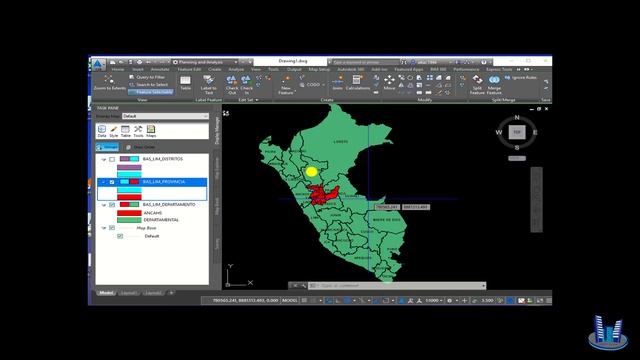Toggle the Default base layer checkbox
The width and height of the screenshot is (640, 360).
tap(120, 236)
